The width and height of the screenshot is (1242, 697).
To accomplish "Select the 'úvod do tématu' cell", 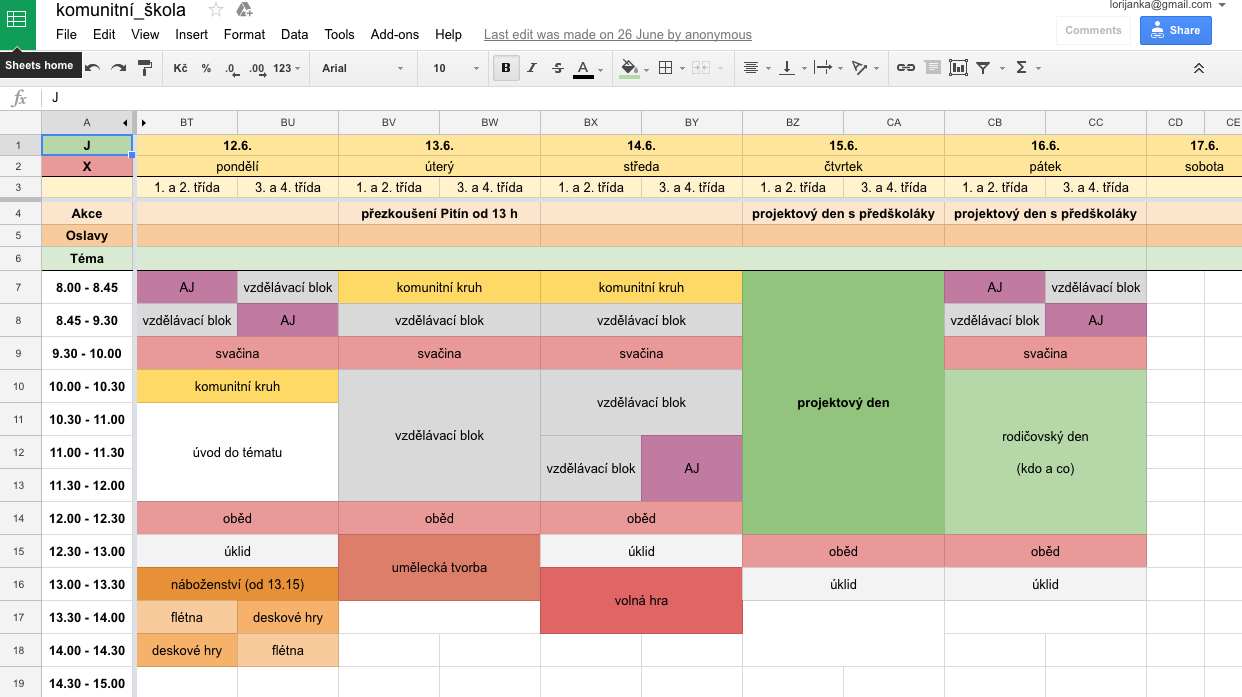I will [237, 452].
